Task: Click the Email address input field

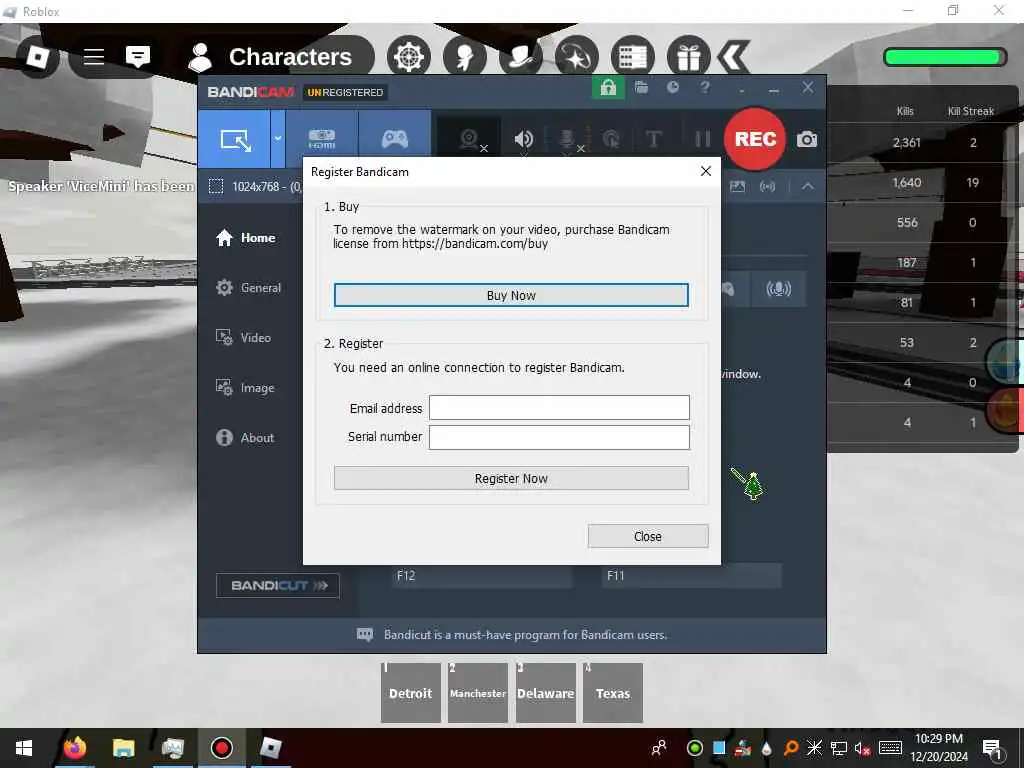Action: click(559, 408)
